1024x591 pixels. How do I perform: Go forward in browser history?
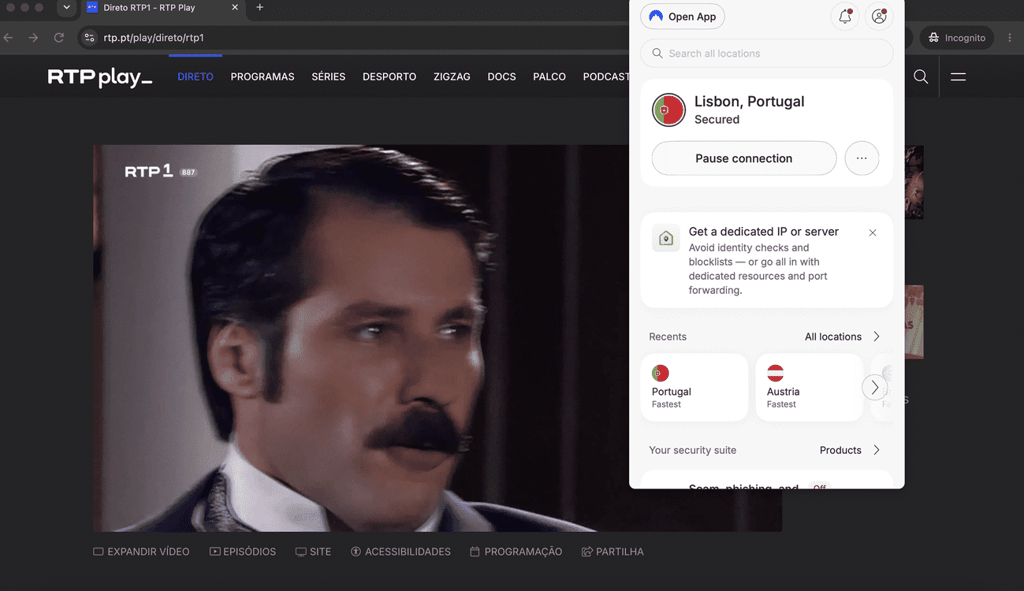tap(33, 38)
